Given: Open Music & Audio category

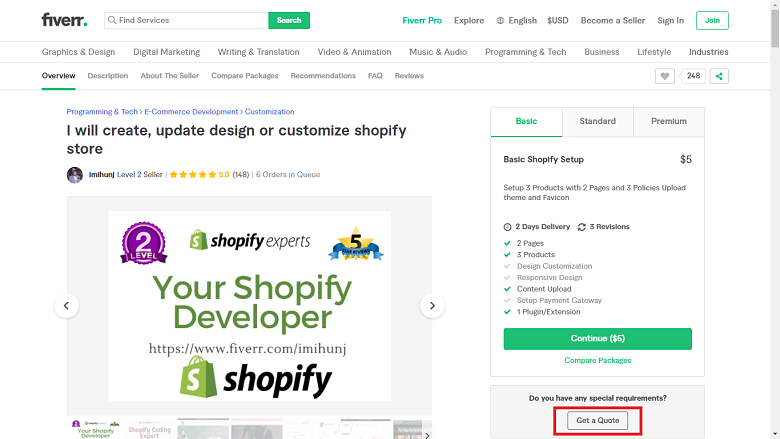Looking at the screenshot, I should point(438,52).
